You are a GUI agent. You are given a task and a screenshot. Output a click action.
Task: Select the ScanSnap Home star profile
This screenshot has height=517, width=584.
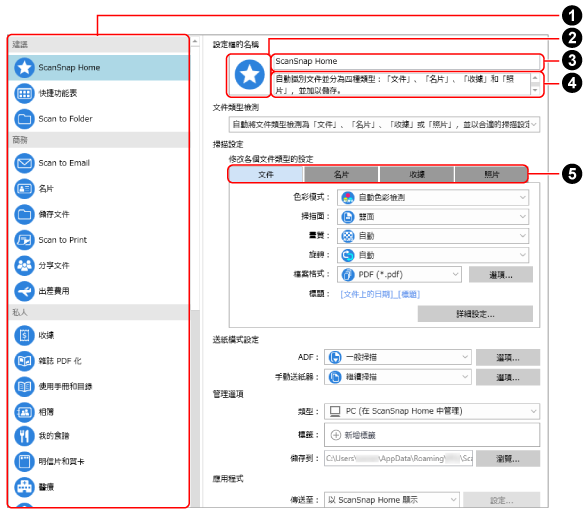pos(98,67)
